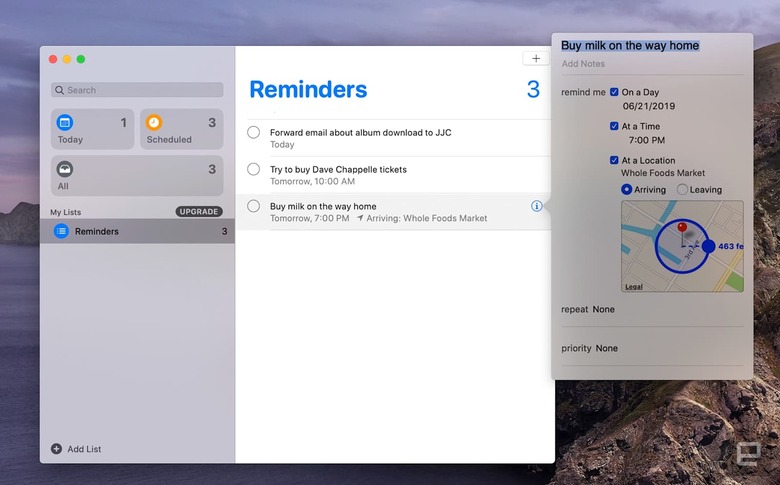This screenshot has width=780, height=485.
Task: Close the Reminders window with red button
Action: tap(53, 59)
